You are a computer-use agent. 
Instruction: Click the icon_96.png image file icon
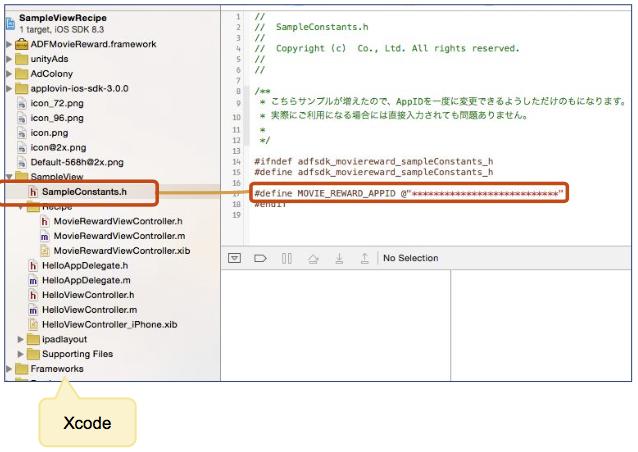click(22, 118)
